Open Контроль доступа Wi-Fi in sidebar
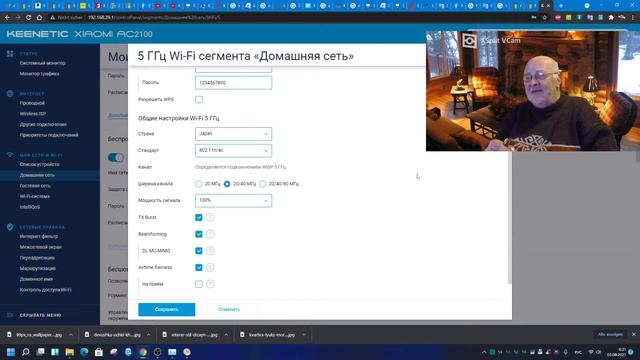Viewport: 640px width, 360px height. click(45, 290)
